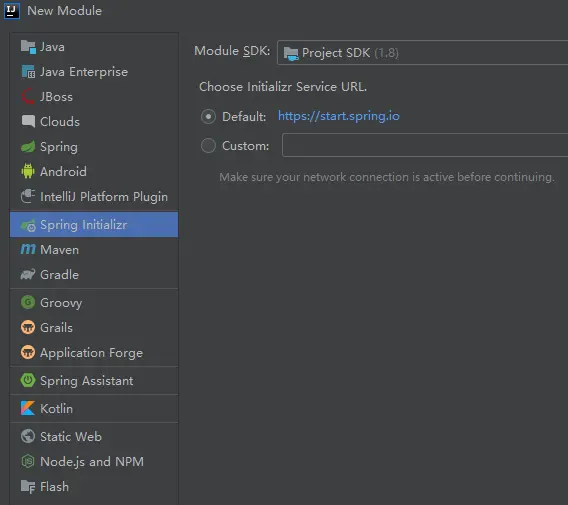Click the Custom URL input field
Viewport: 568px width, 505px height.
pyautogui.click(x=425, y=145)
